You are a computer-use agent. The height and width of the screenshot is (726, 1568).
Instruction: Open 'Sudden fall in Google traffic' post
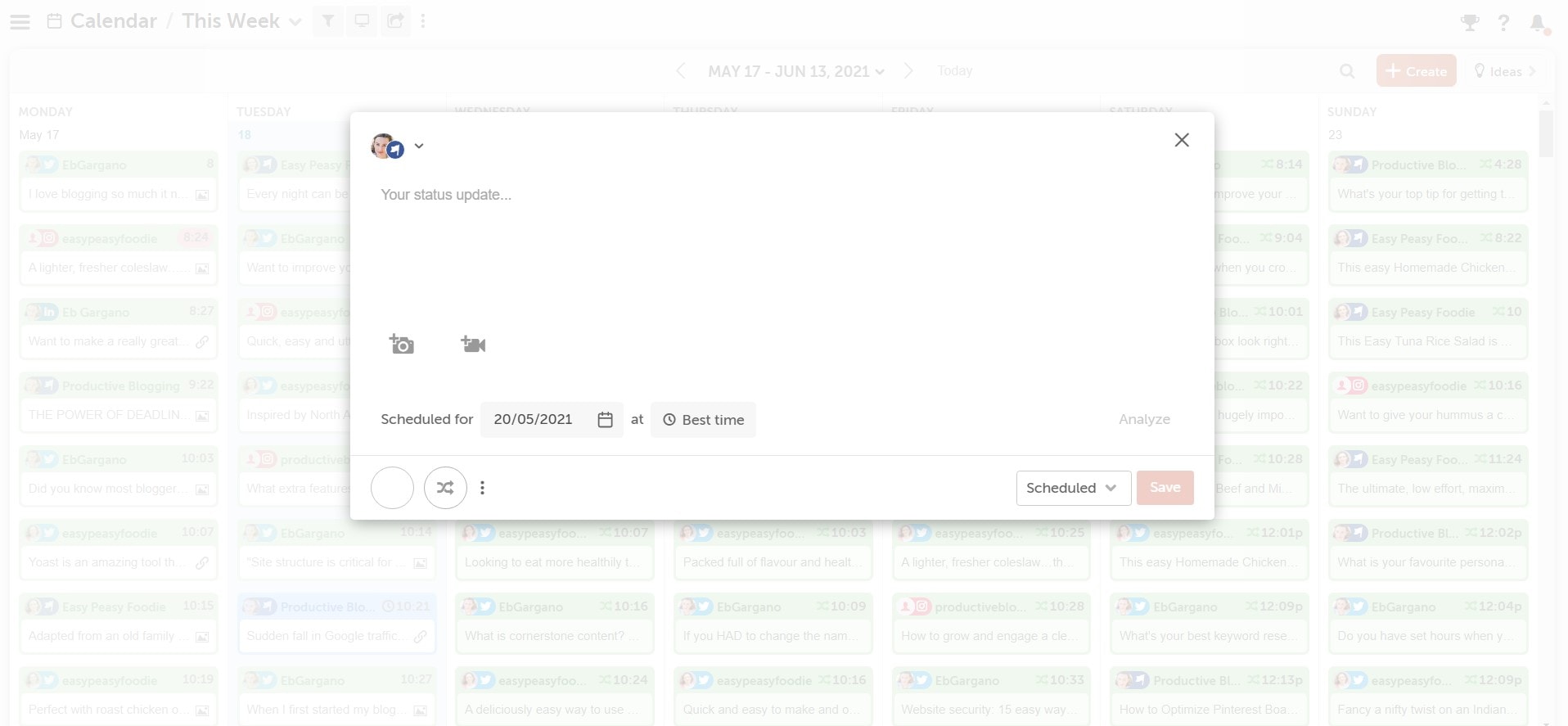[x=336, y=622]
